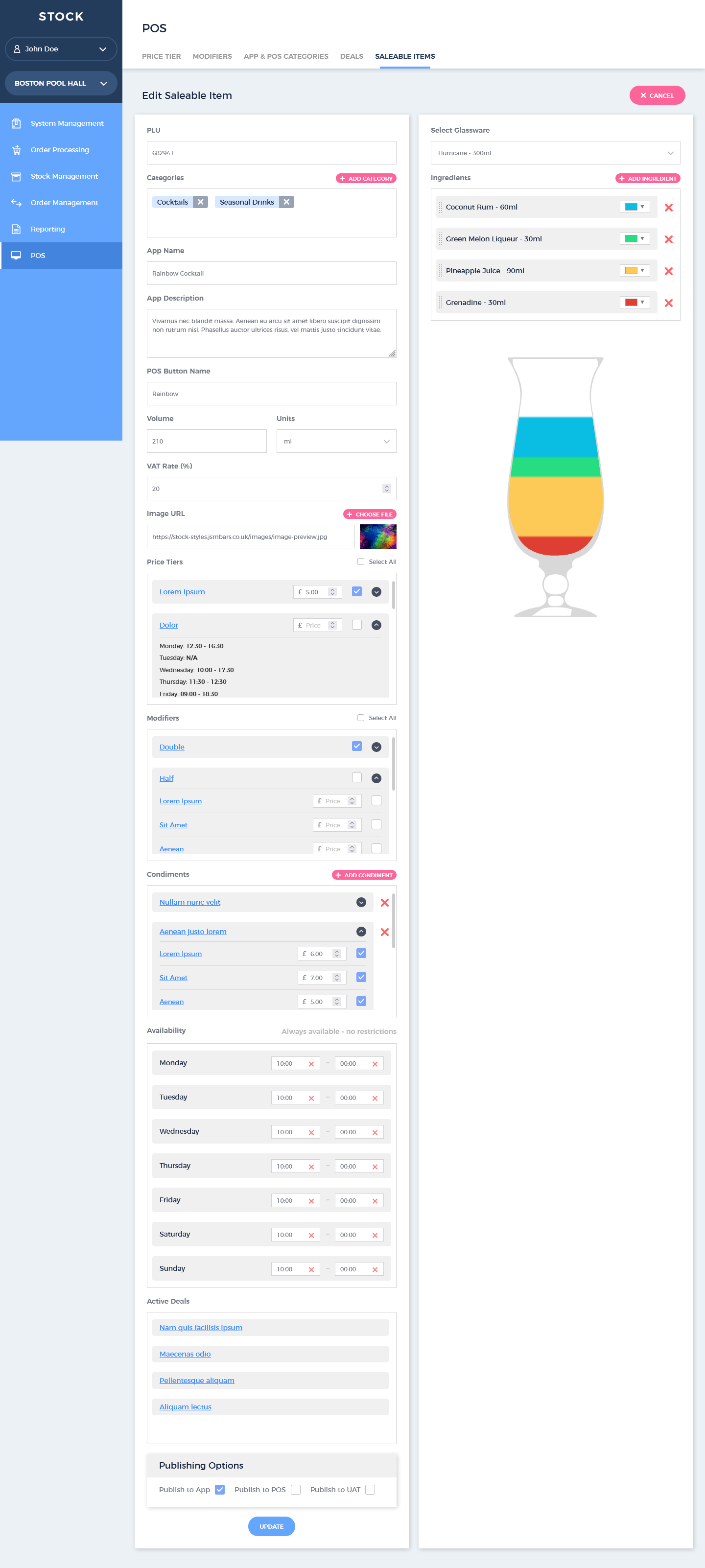Remove the Cocktails category tag
Image resolution: width=705 pixels, height=1568 pixels.
click(200, 202)
